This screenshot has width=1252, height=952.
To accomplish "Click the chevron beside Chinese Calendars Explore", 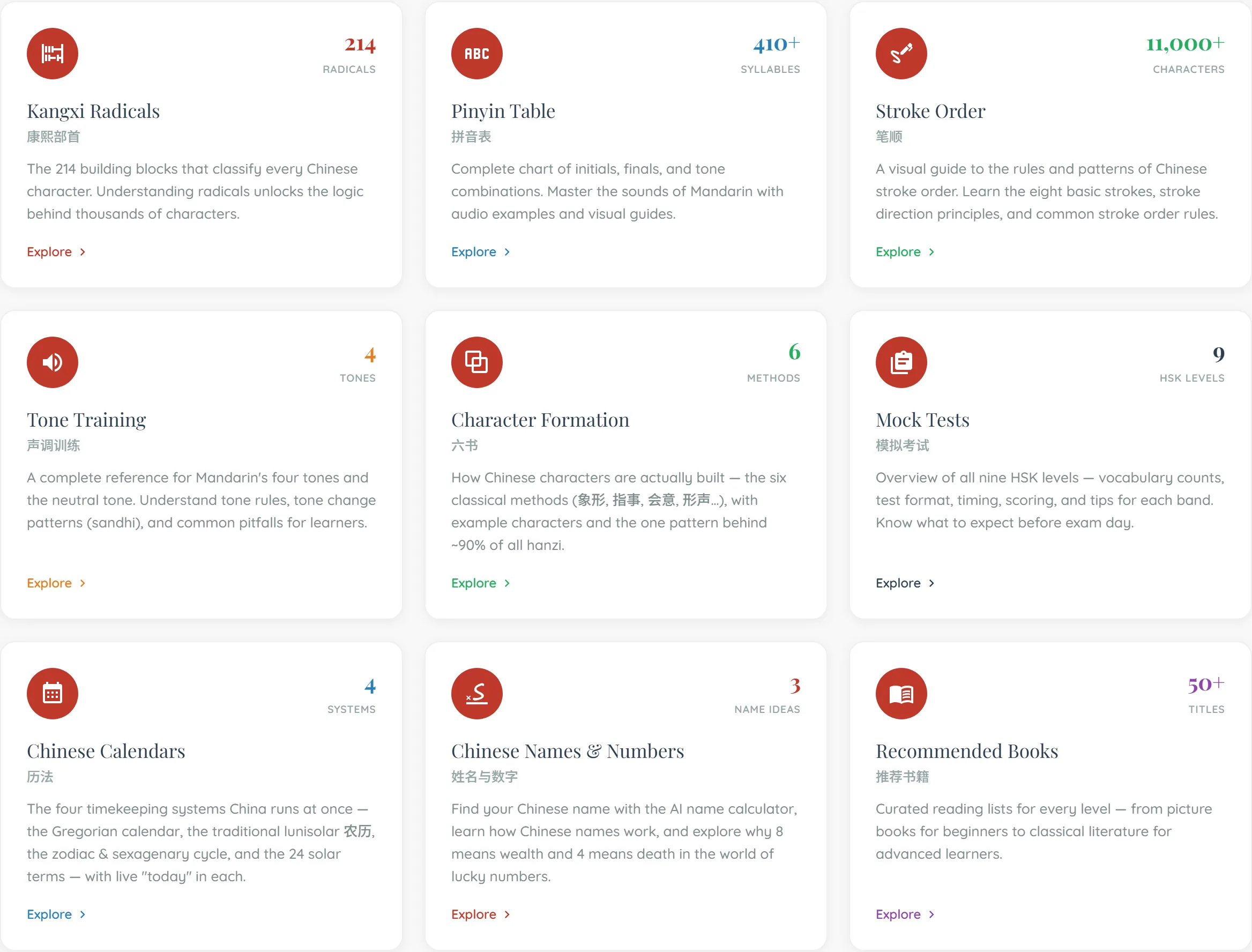I will point(83,914).
